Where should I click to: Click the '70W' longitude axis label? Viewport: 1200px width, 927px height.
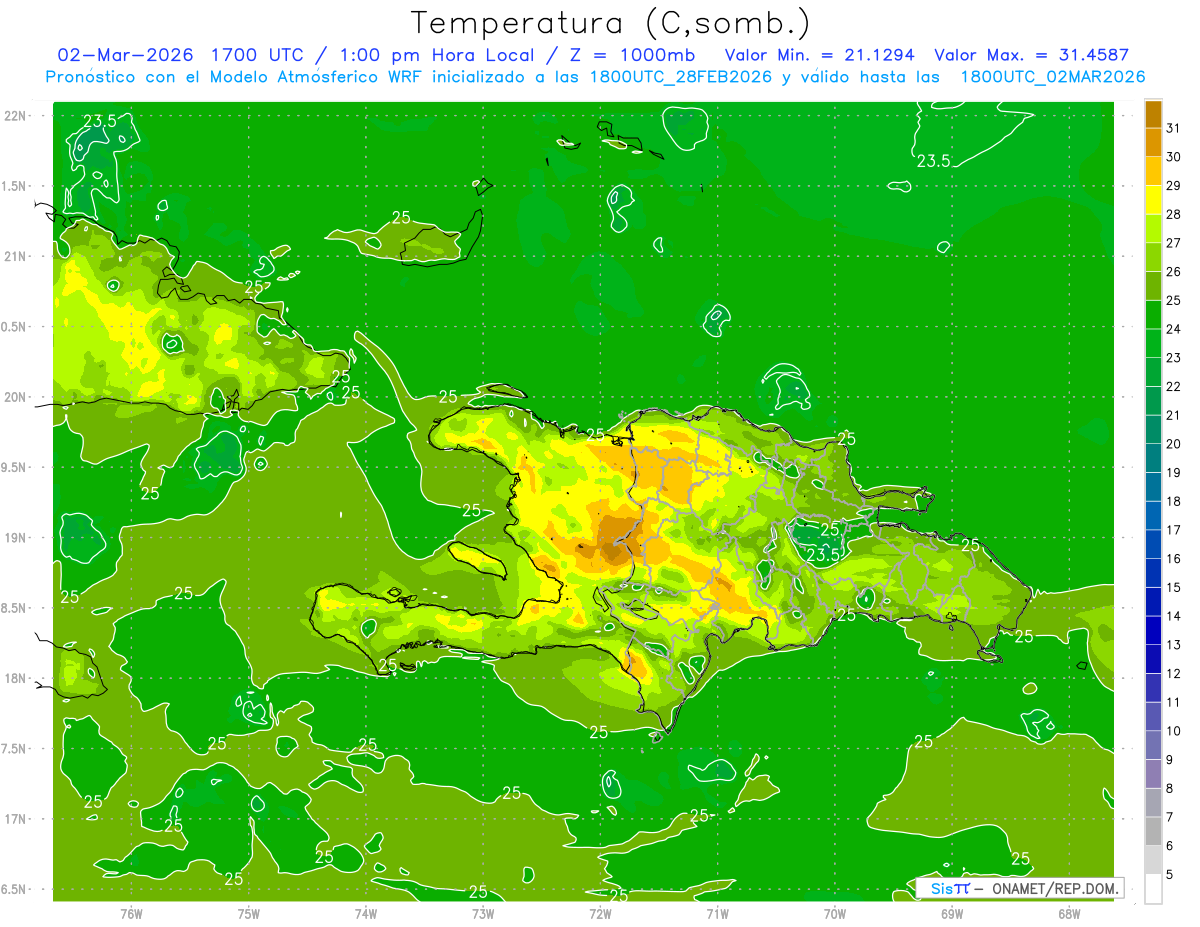tap(835, 914)
